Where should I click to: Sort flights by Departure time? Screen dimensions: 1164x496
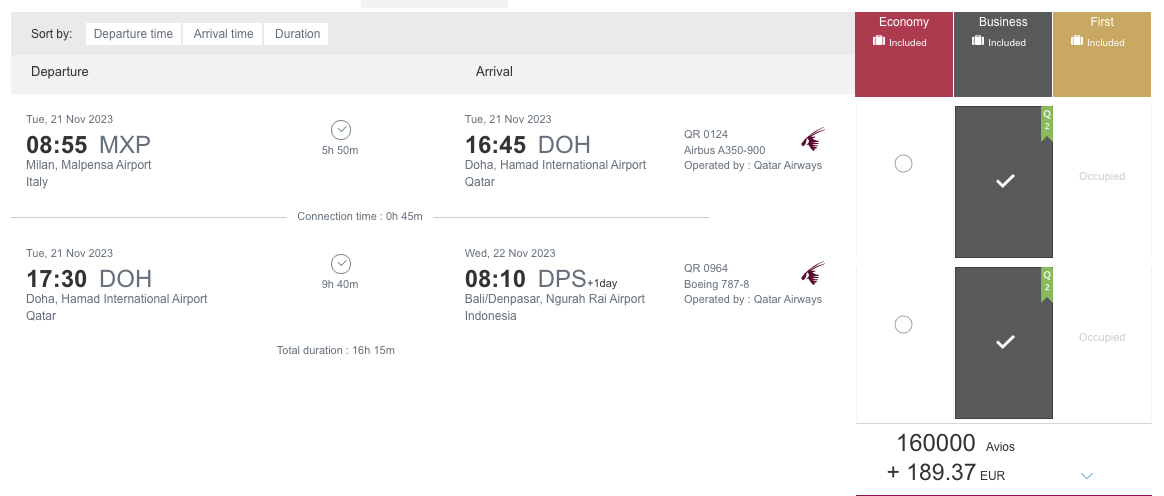tap(134, 34)
